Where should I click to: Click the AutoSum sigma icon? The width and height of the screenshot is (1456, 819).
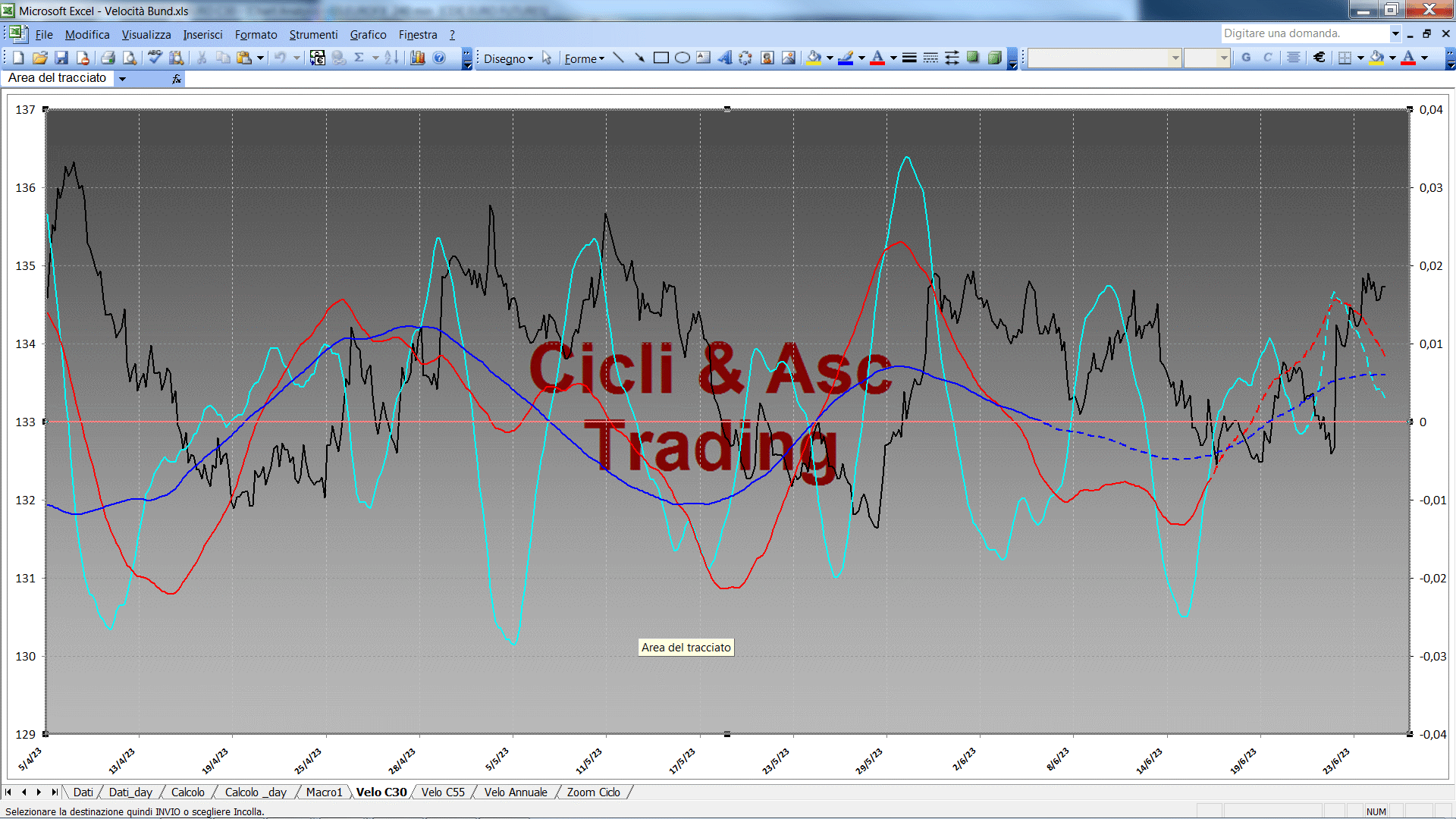359,58
